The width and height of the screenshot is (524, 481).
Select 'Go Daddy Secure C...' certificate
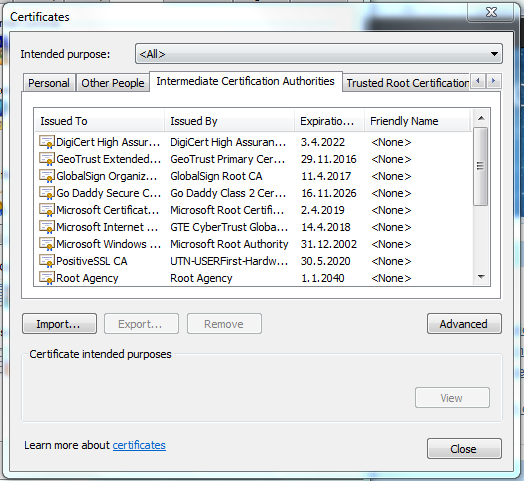(108, 193)
